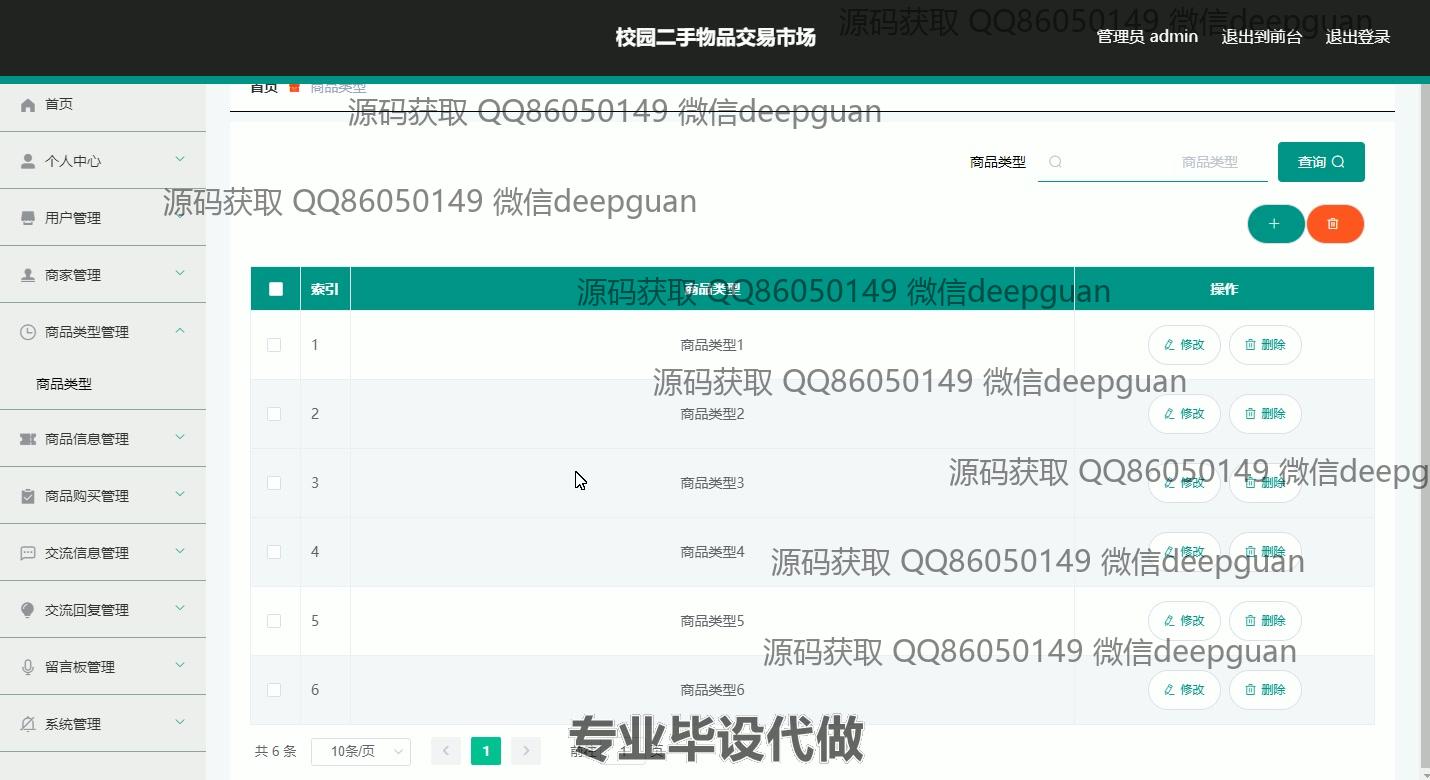Select the checkbox for row 5
The height and width of the screenshot is (780, 1430).
pos(274,621)
